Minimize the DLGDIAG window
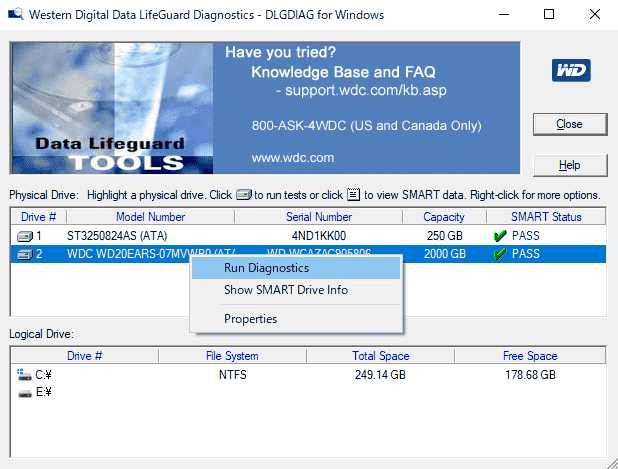This screenshot has height=469, width=618. [x=504, y=15]
